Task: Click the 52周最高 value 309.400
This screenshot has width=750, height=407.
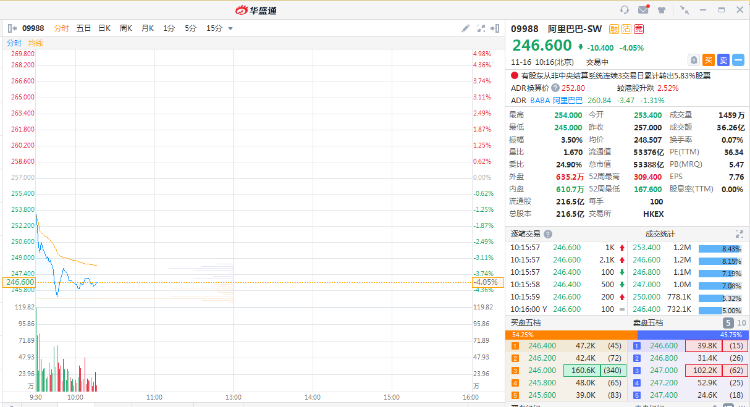Action: (648, 177)
